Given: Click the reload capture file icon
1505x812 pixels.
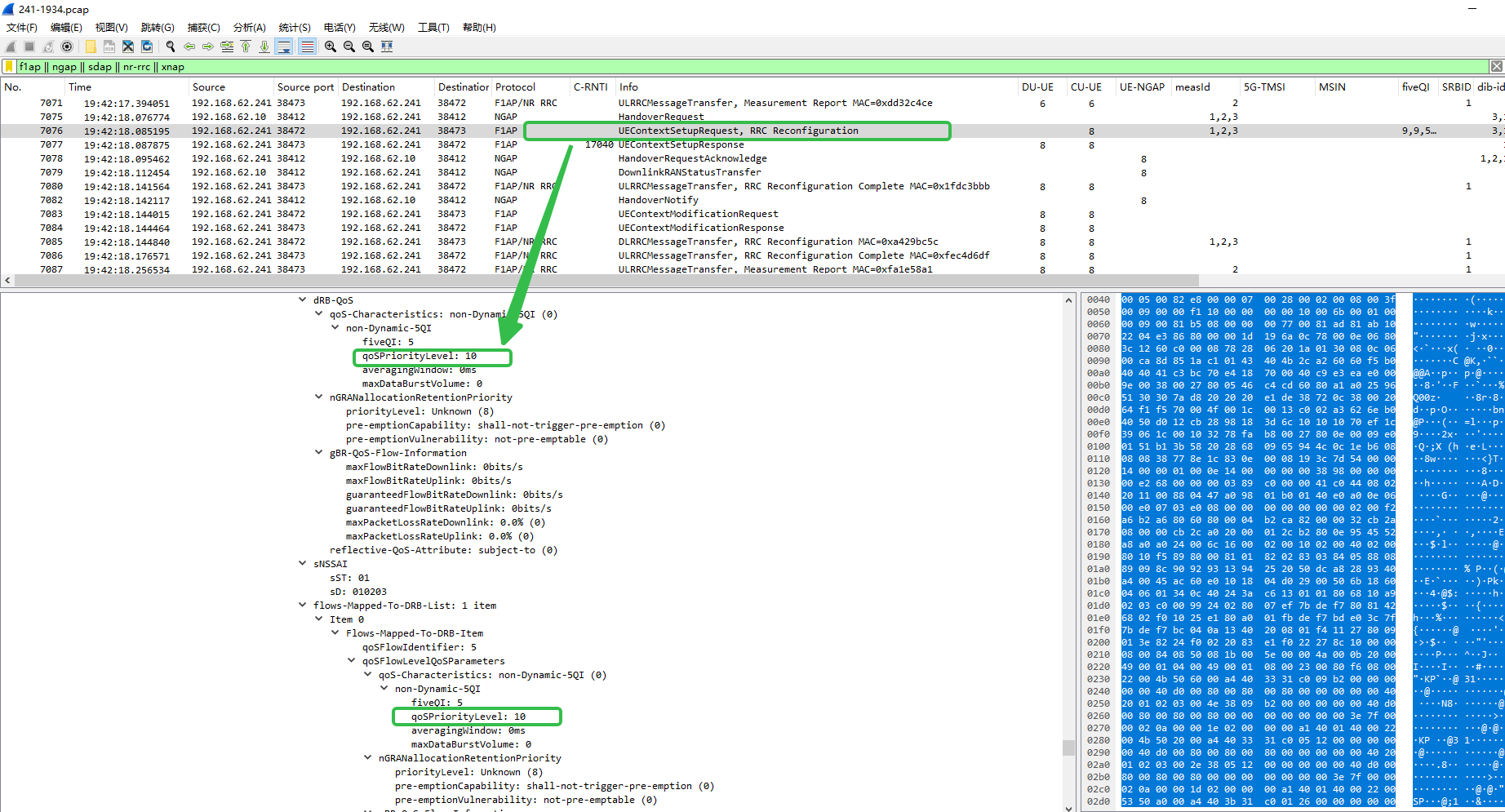Looking at the screenshot, I should coord(147,47).
